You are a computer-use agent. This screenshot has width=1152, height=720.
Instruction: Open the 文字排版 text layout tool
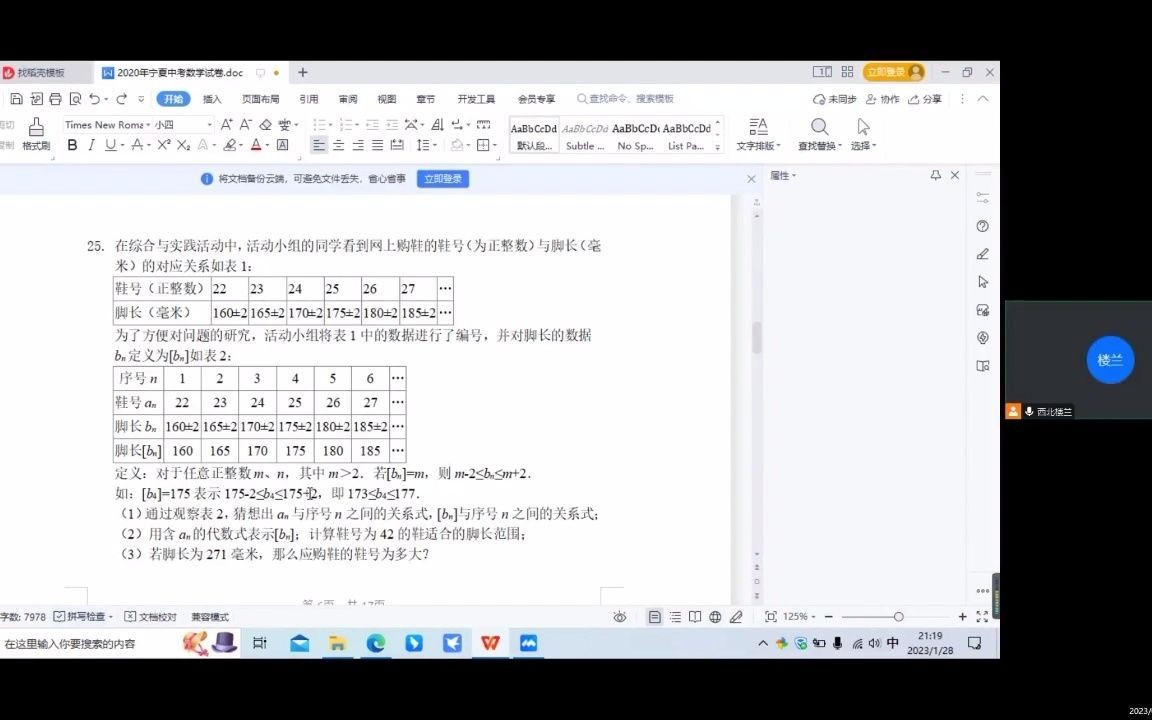point(757,135)
